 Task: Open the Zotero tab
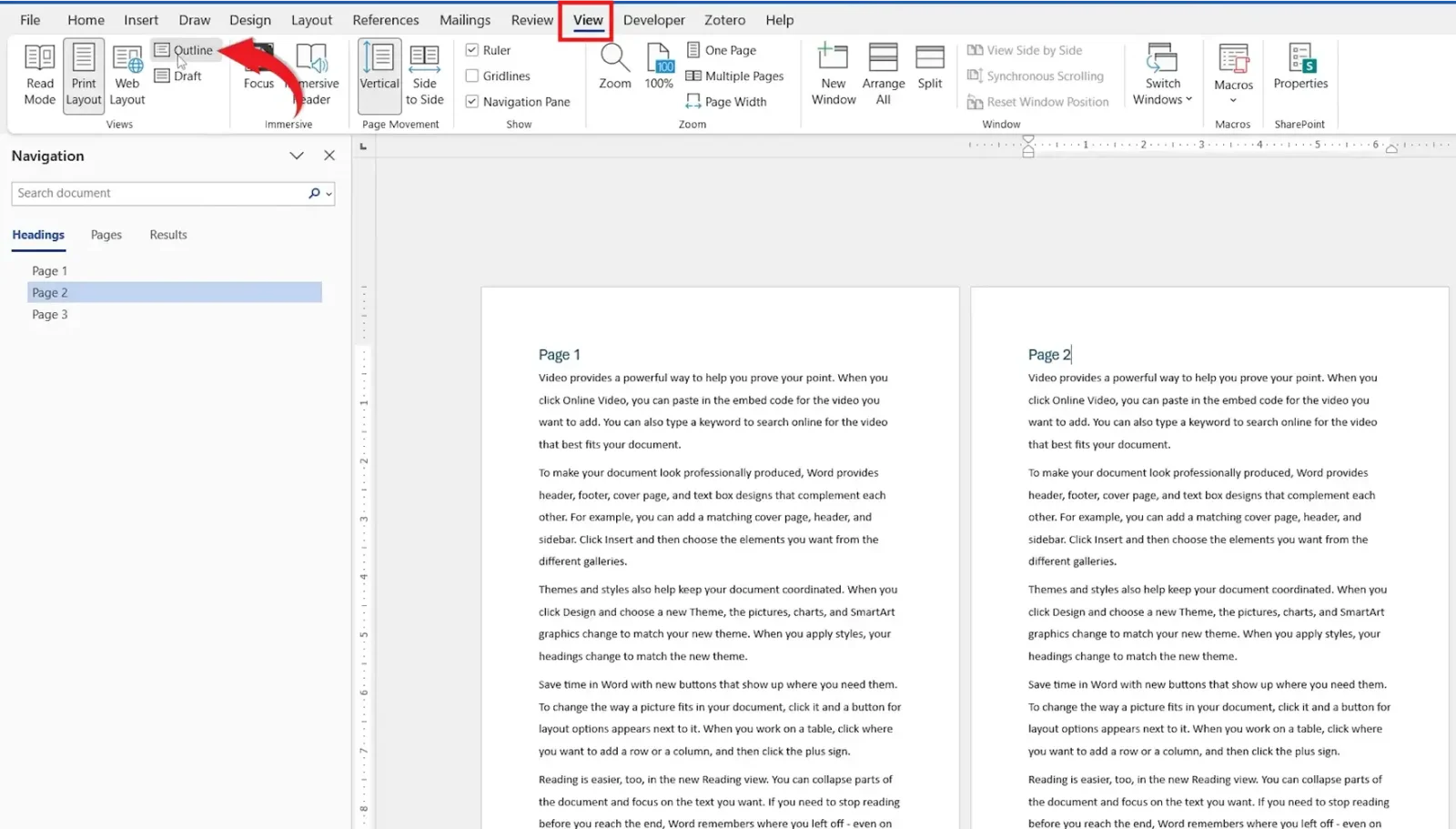724,19
